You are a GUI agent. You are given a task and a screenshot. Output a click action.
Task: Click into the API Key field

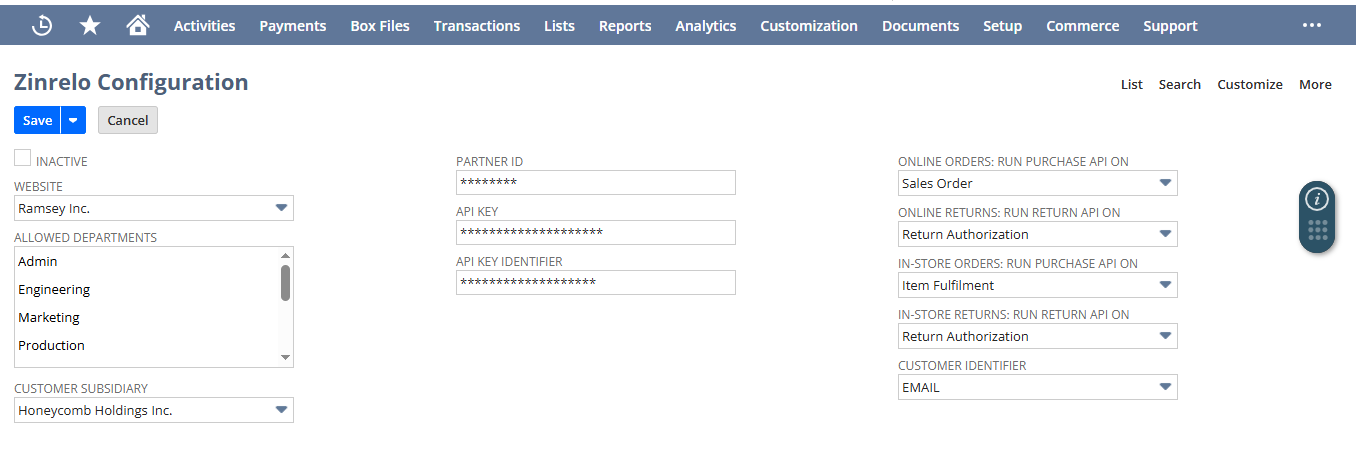pos(596,232)
